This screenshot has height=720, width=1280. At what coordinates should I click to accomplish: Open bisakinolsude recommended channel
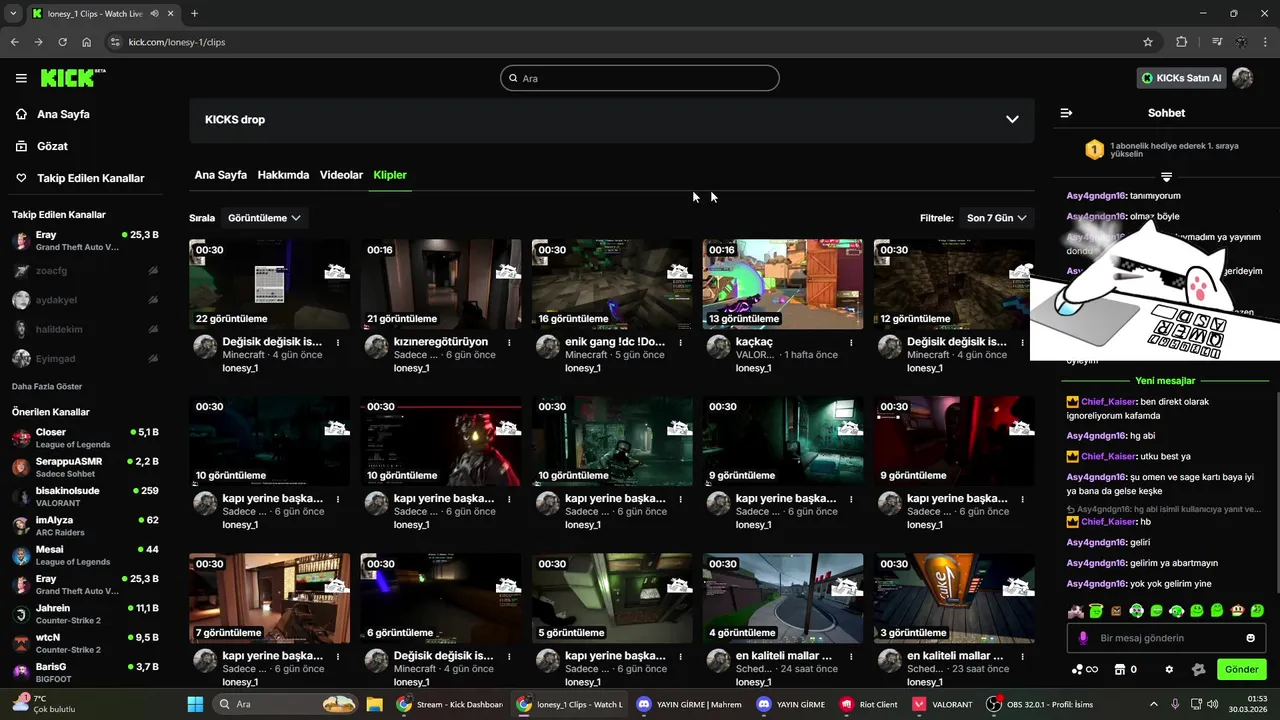tap(85, 496)
